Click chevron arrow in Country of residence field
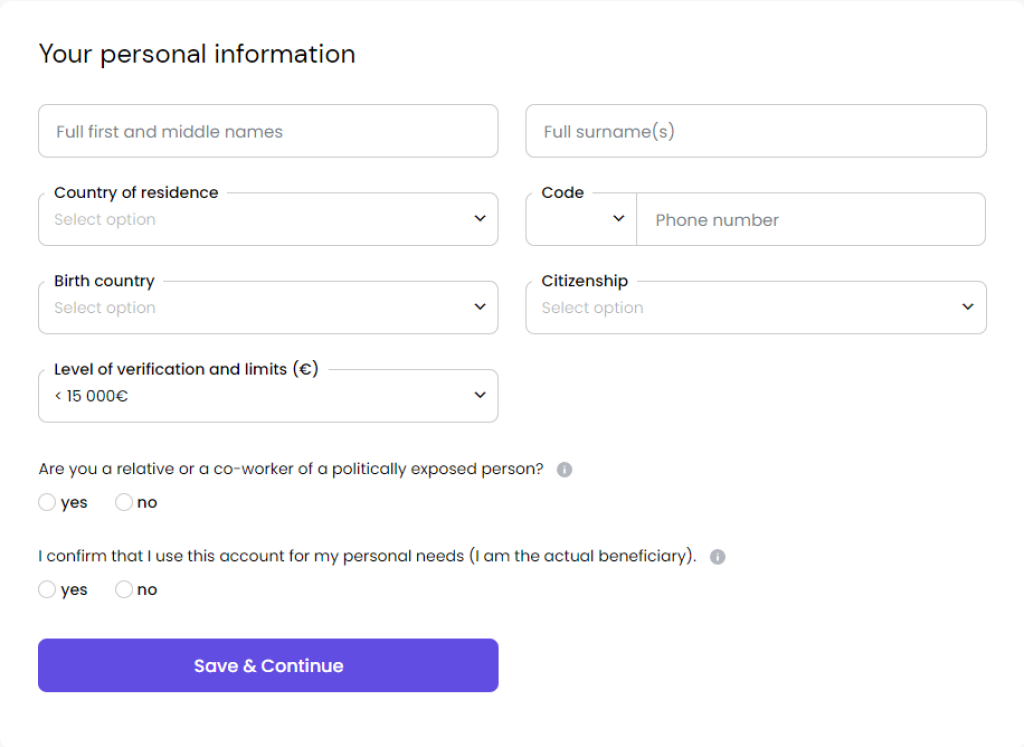The height and width of the screenshot is (747, 1024). coord(480,219)
